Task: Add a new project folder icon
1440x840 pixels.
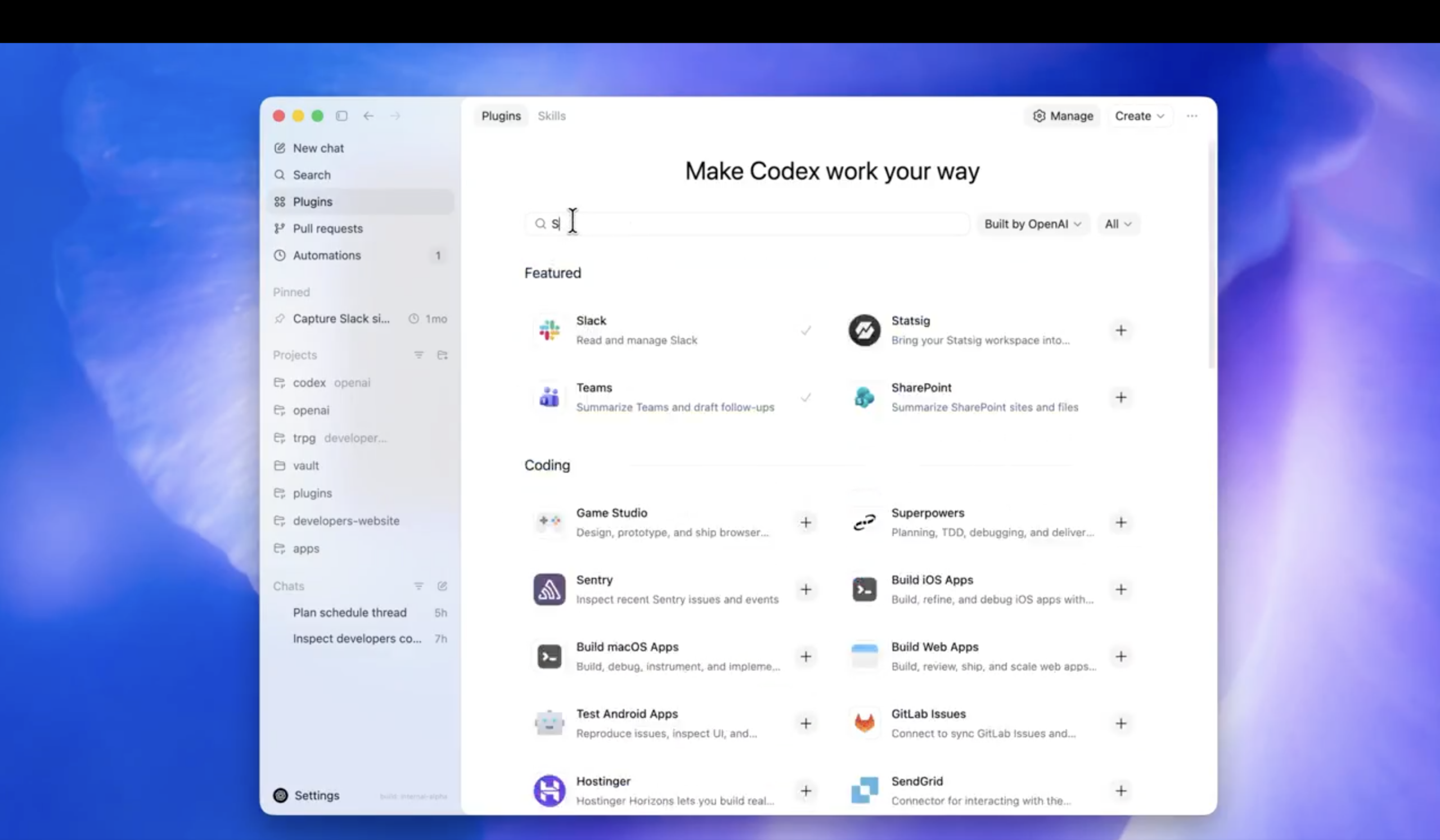Action: [442, 355]
